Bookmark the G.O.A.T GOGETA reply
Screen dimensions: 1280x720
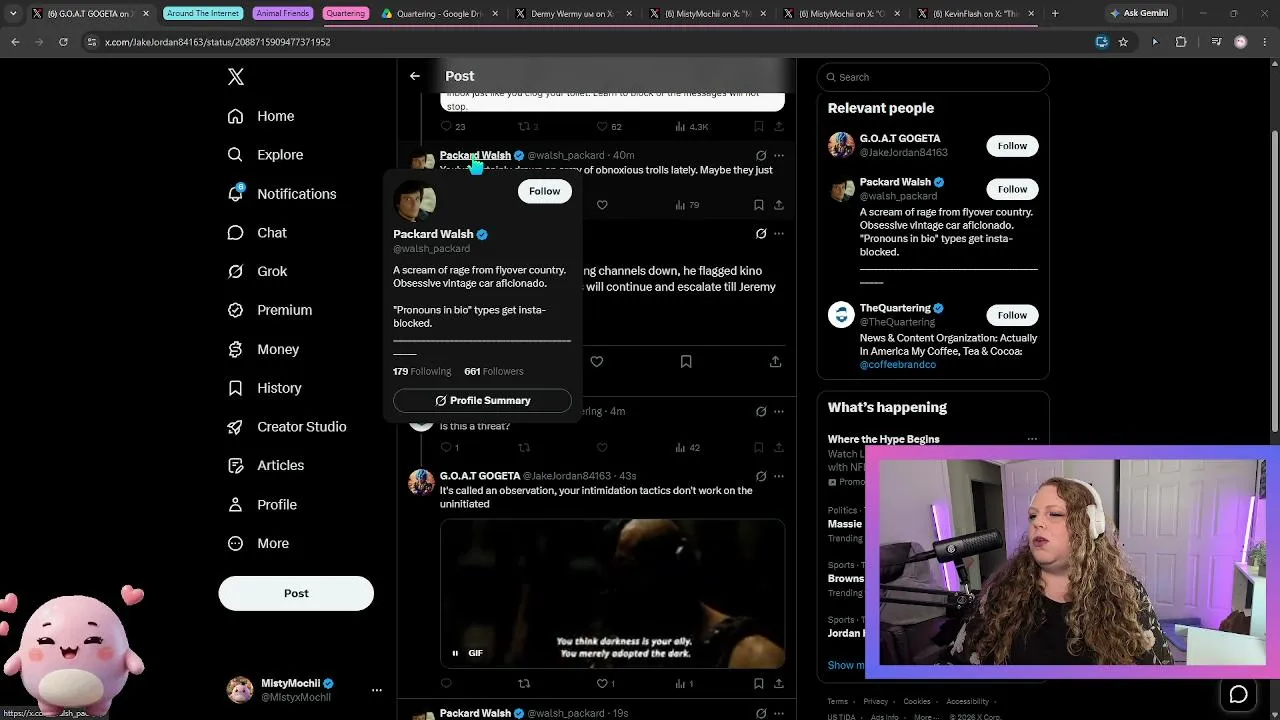tap(759, 684)
